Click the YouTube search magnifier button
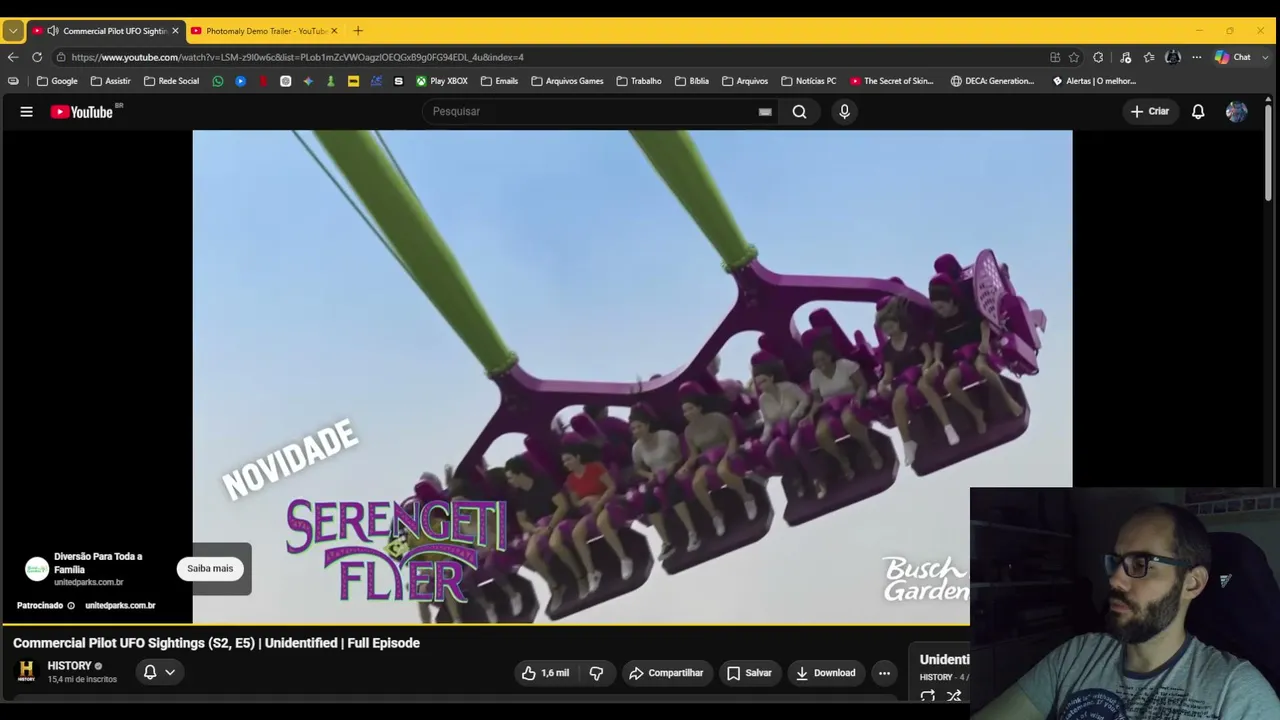This screenshot has width=1280, height=720. pos(800,112)
